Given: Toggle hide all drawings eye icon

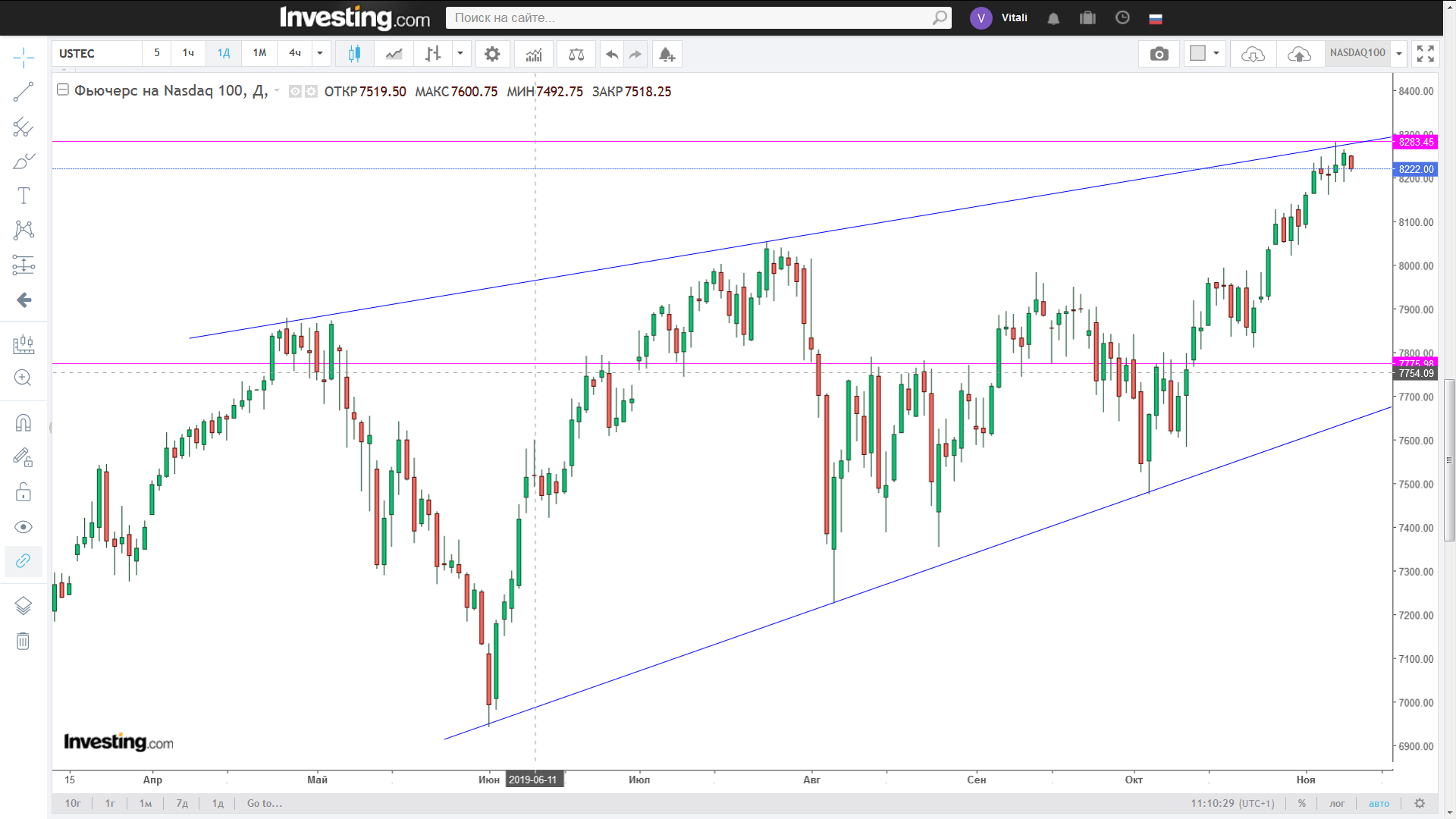Looking at the screenshot, I should (24, 527).
